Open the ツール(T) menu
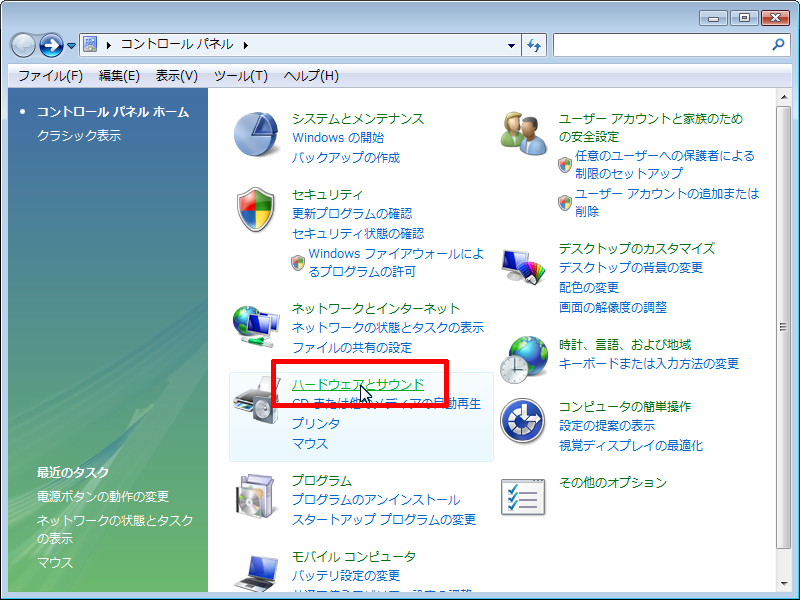Image resolution: width=800 pixels, height=600 pixels. coord(240,76)
